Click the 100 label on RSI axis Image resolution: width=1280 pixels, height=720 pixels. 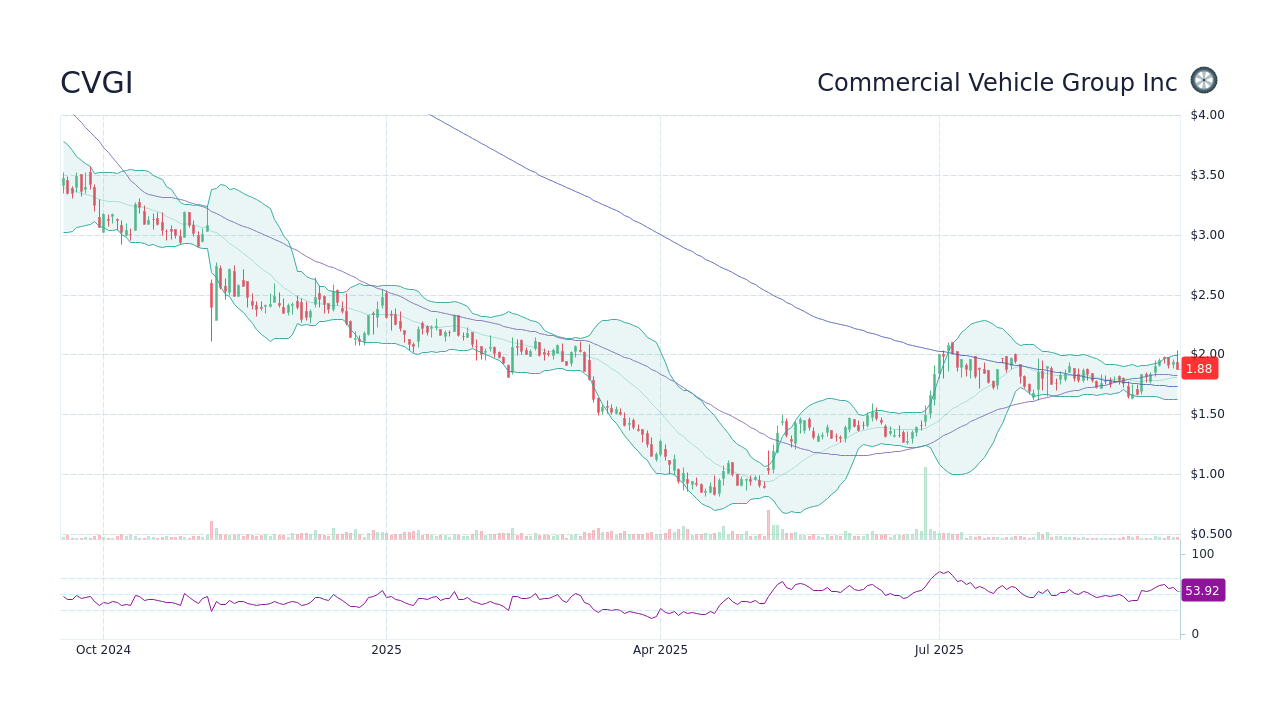[1202, 554]
